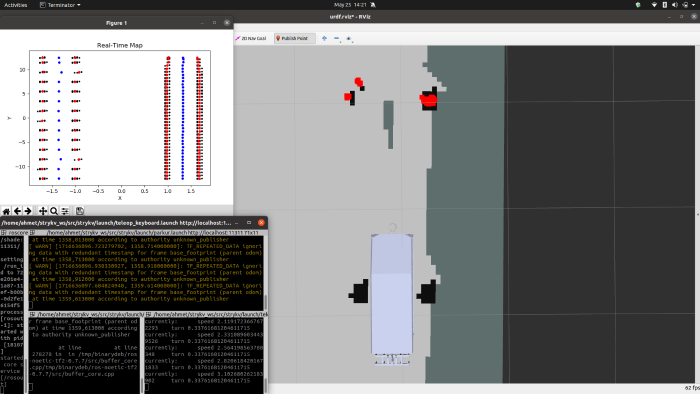Reset the matplotlib view with the Home icon
Screen dimensions: 700x394
coord(6,211)
